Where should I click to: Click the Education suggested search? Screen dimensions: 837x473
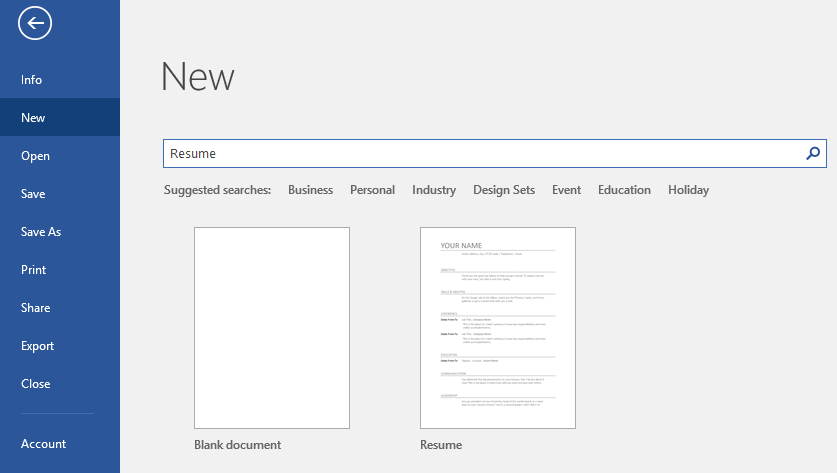tap(624, 190)
